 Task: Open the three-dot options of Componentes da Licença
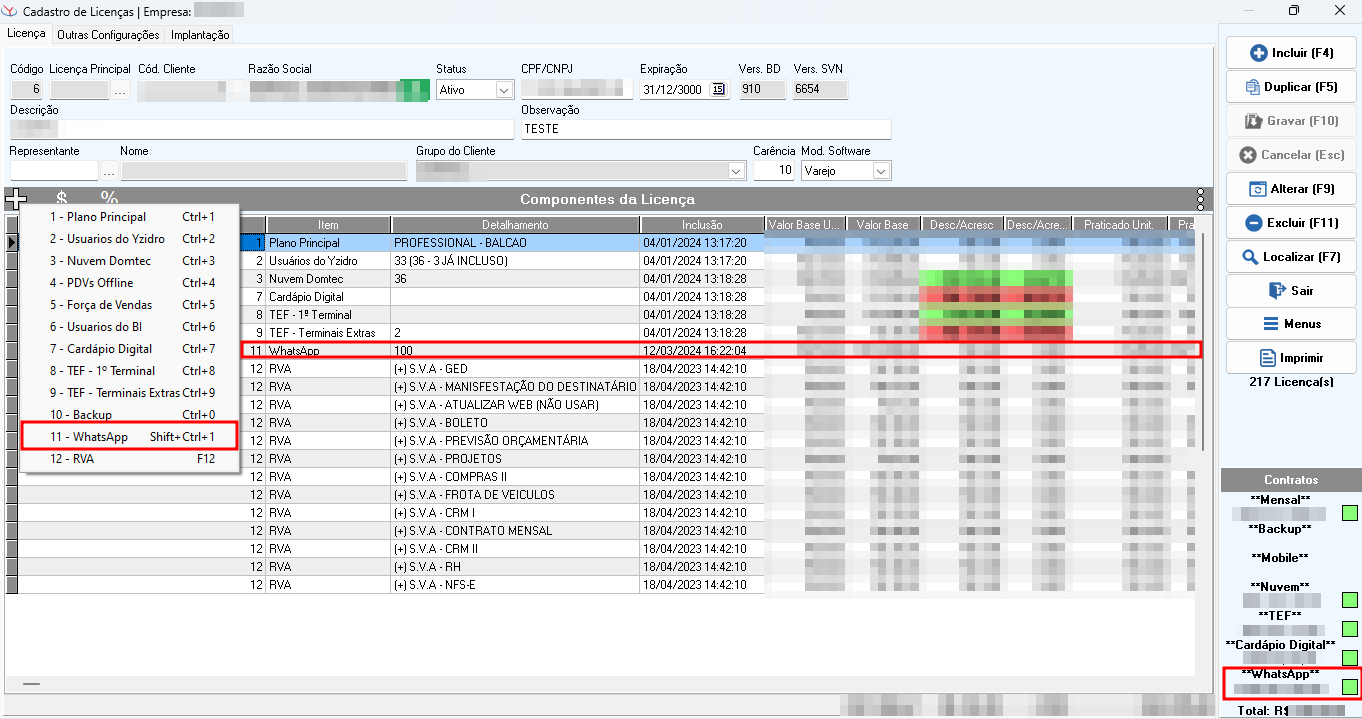(1200, 199)
